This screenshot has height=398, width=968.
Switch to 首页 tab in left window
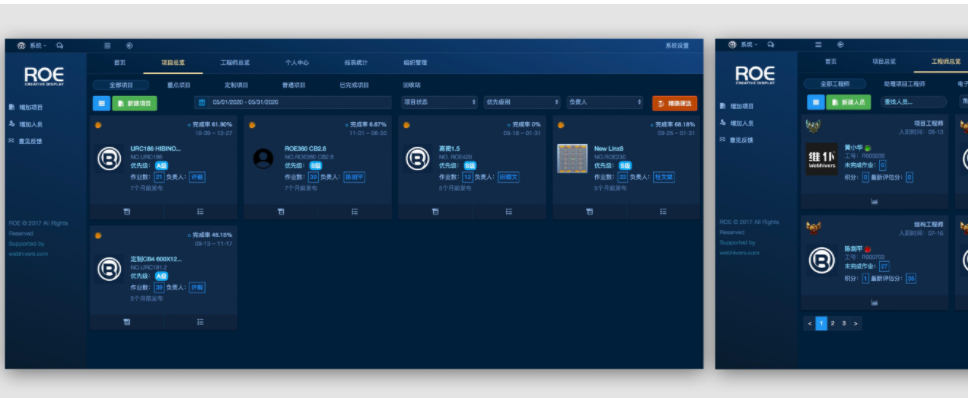120,63
